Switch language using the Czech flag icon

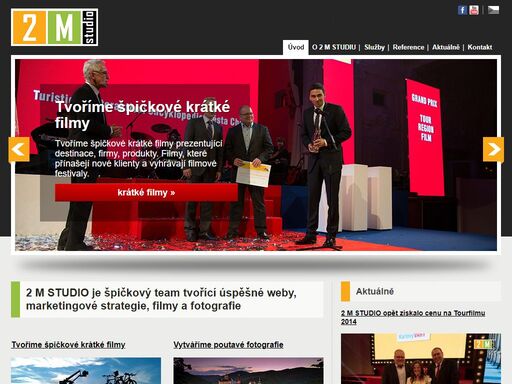click(494, 10)
